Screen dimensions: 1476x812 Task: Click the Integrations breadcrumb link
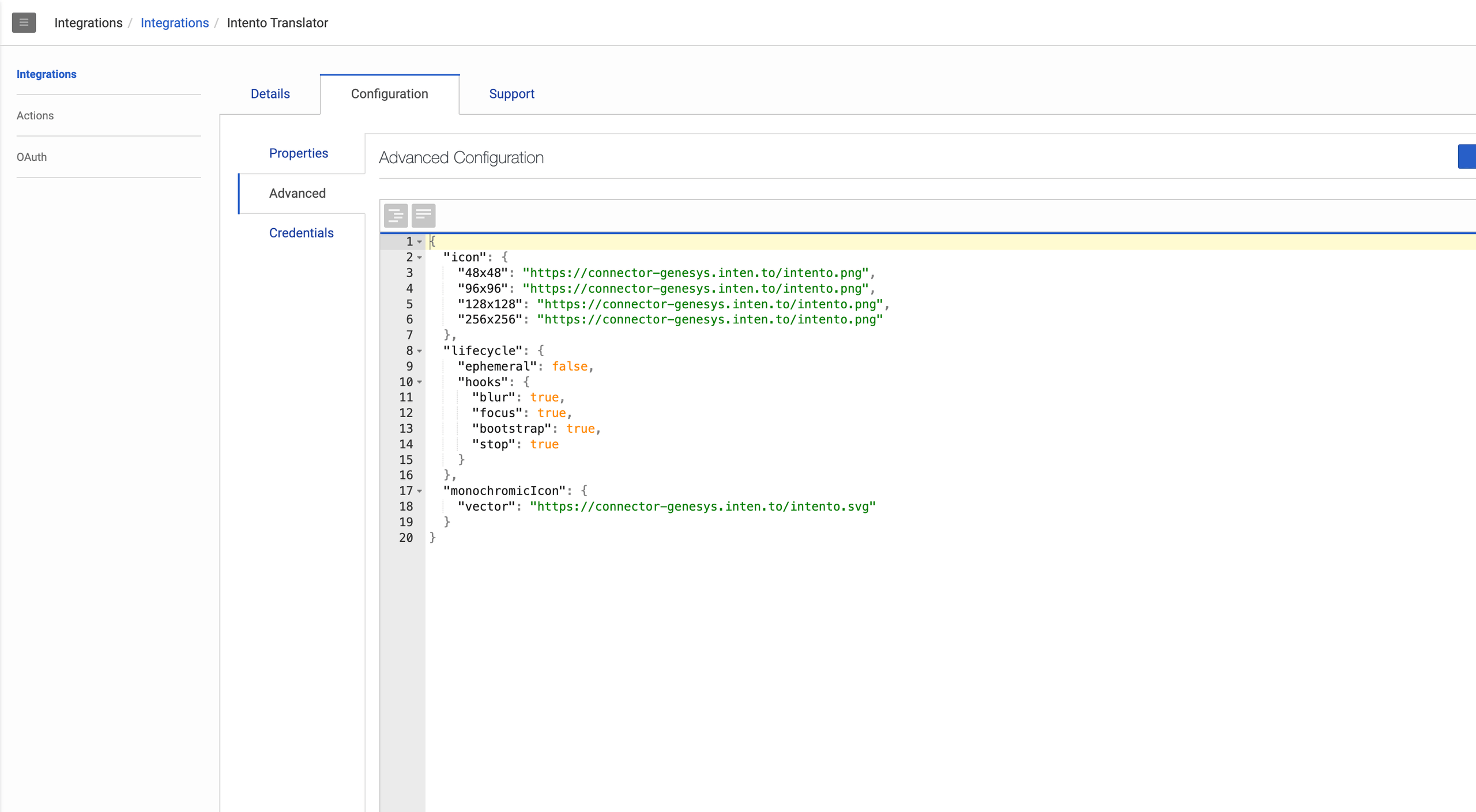pos(175,23)
